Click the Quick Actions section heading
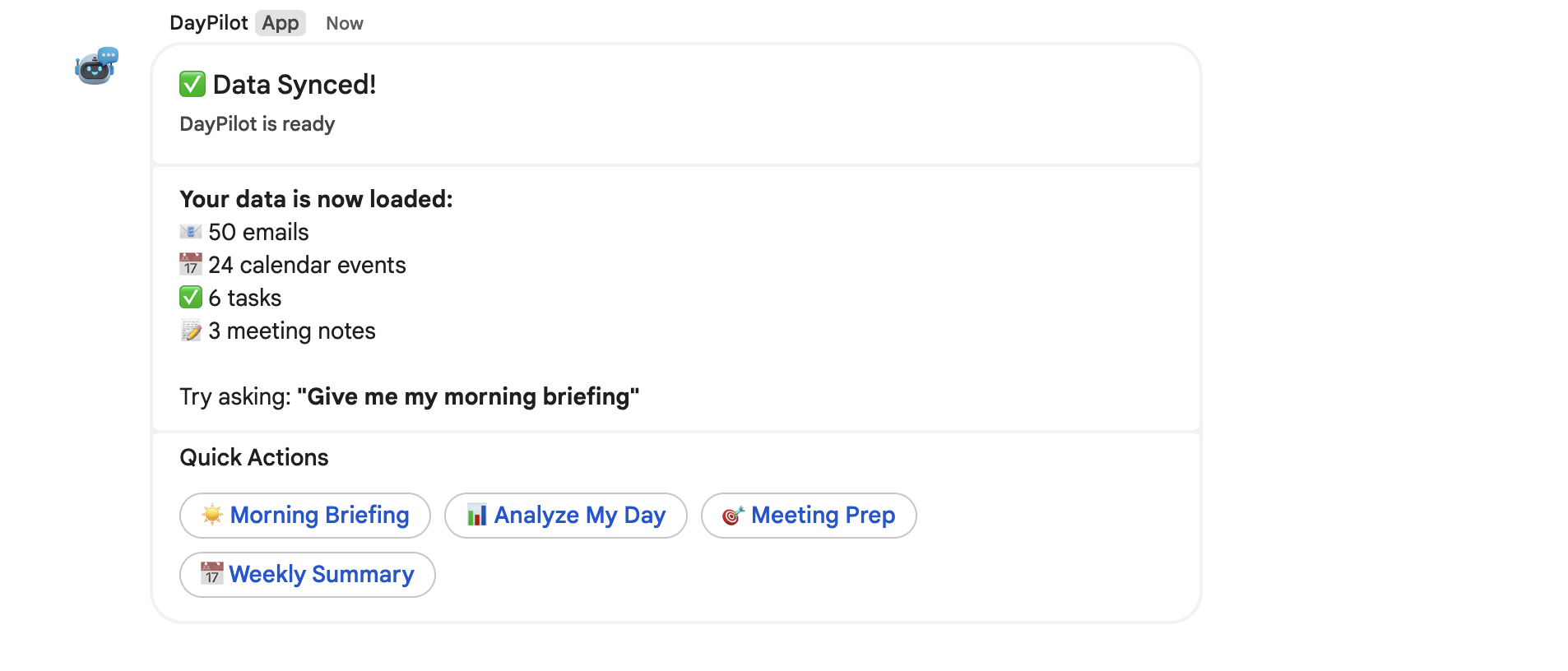1568x671 pixels. (x=253, y=457)
